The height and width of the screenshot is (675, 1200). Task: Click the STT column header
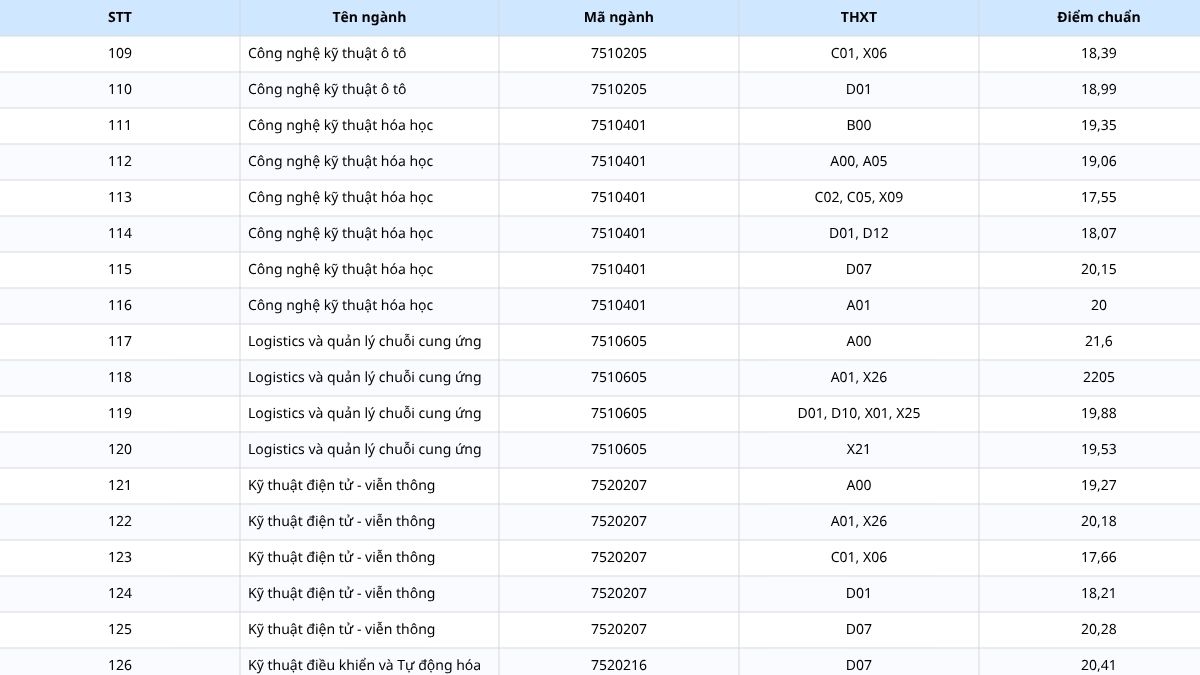click(120, 17)
